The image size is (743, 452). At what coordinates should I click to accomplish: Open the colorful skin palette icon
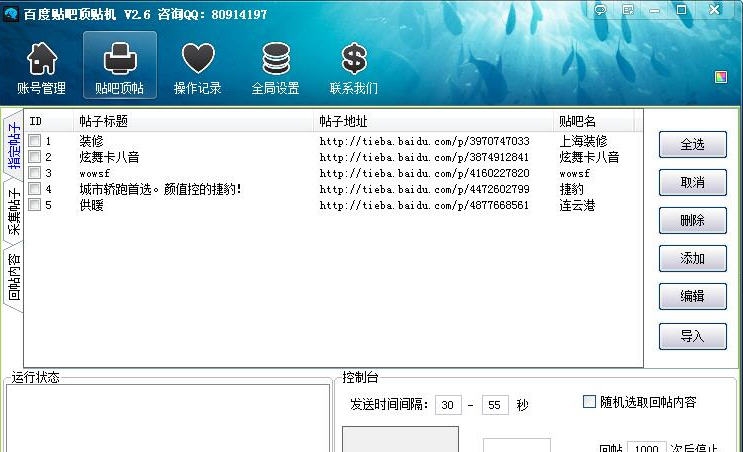click(x=721, y=77)
